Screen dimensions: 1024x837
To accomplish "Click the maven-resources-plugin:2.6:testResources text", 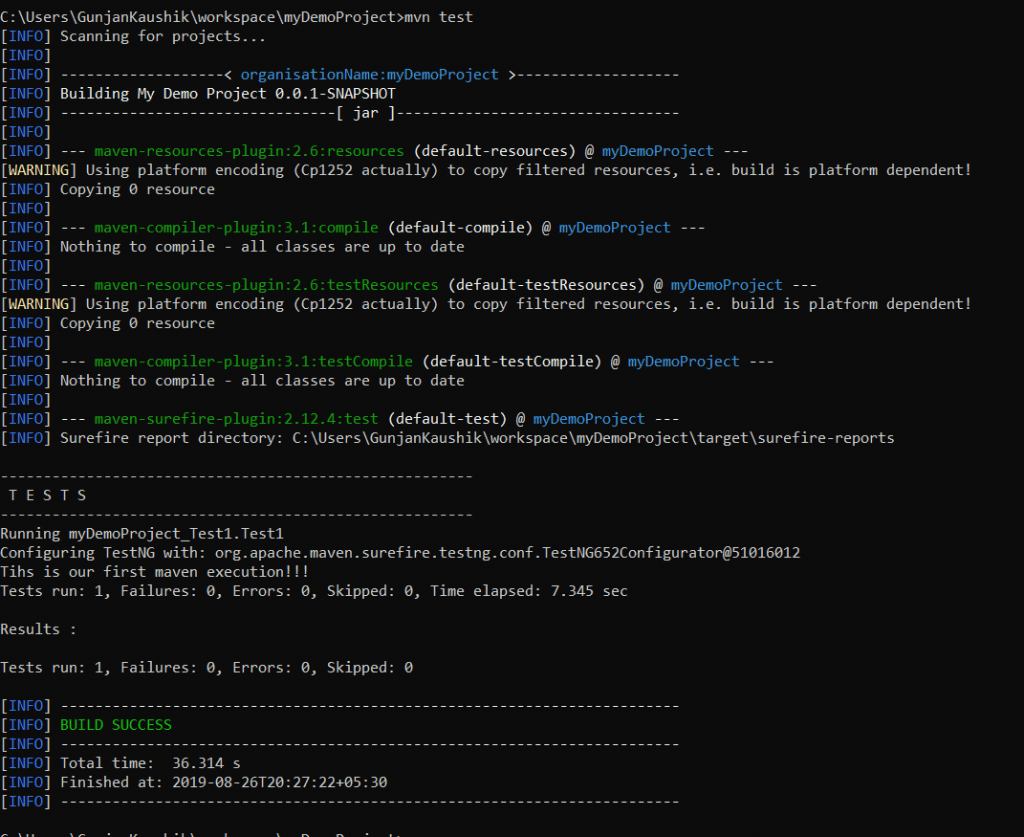I will 266,285.
